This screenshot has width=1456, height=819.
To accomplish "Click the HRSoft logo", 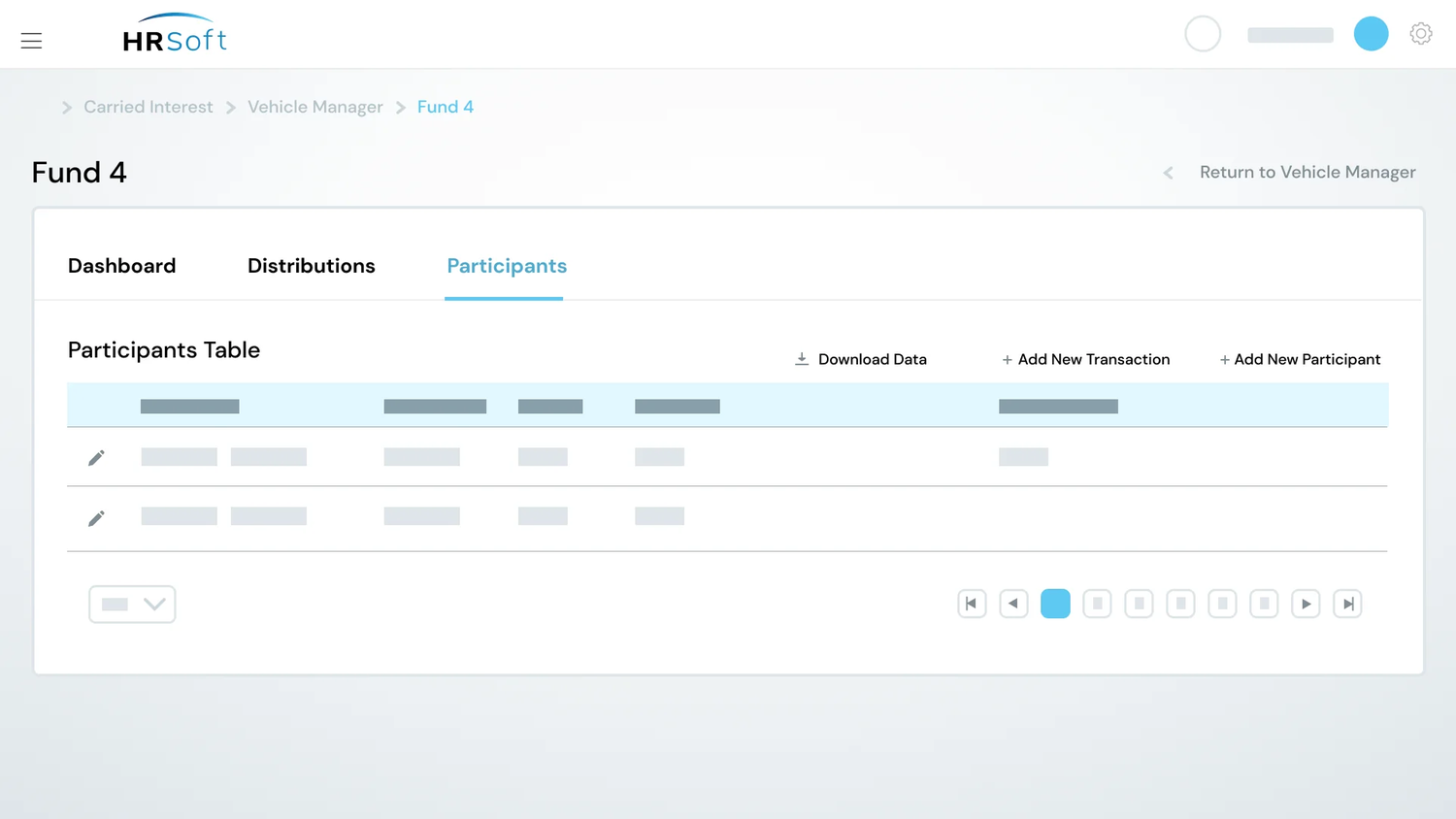I will click(x=175, y=35).
